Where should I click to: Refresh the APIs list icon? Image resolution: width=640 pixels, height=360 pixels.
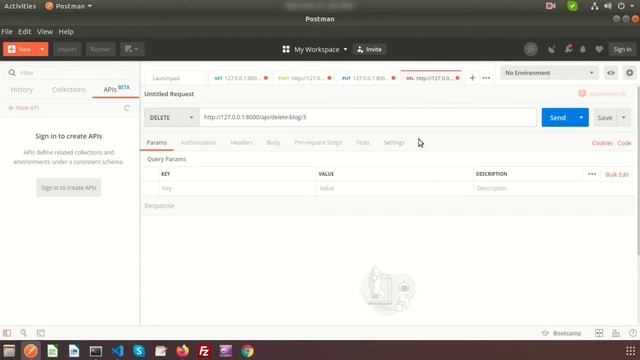click(x=127, y=108)
